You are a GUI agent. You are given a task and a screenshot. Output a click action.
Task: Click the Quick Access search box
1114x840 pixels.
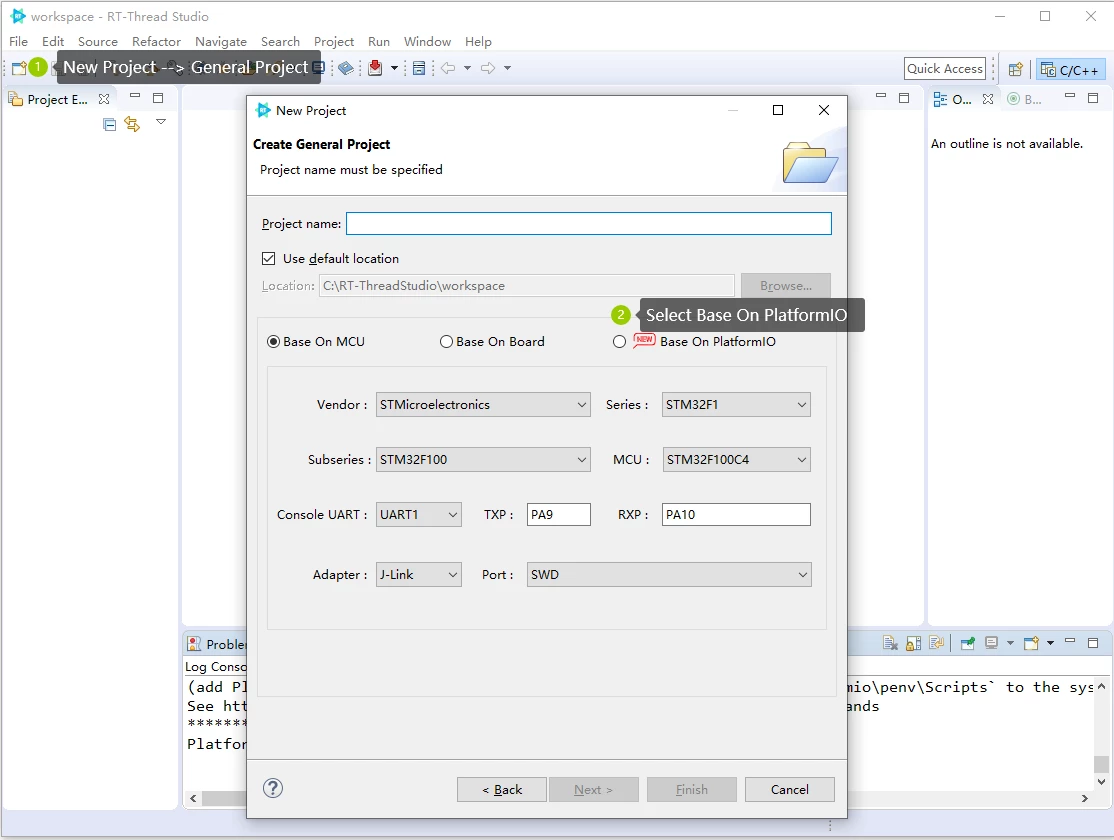tap(945, 69)
